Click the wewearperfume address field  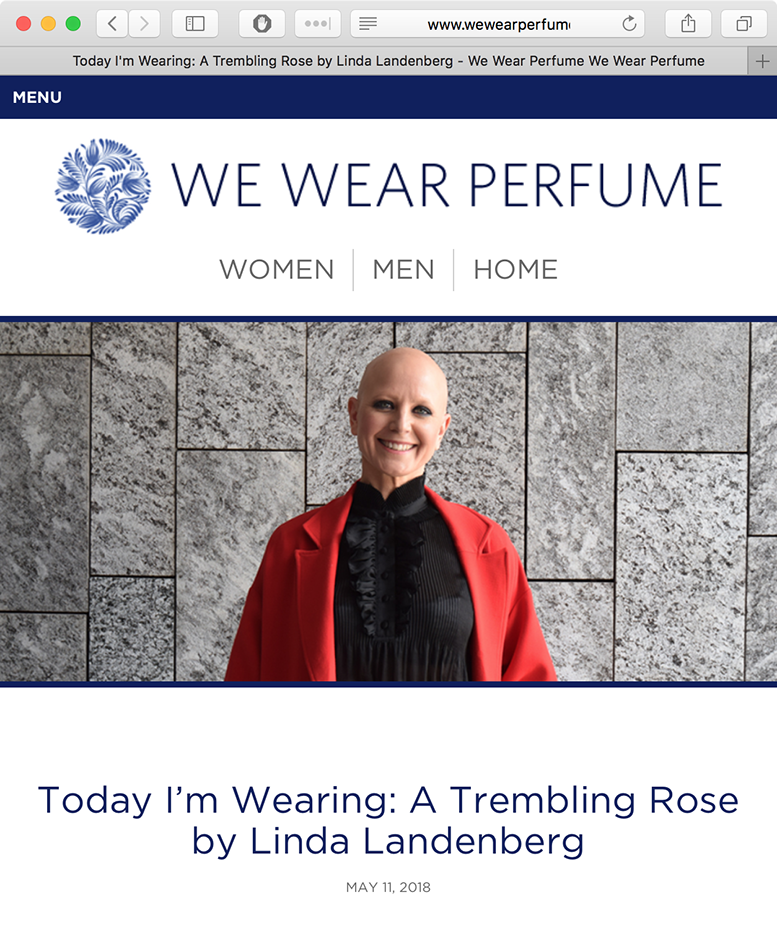498,24
